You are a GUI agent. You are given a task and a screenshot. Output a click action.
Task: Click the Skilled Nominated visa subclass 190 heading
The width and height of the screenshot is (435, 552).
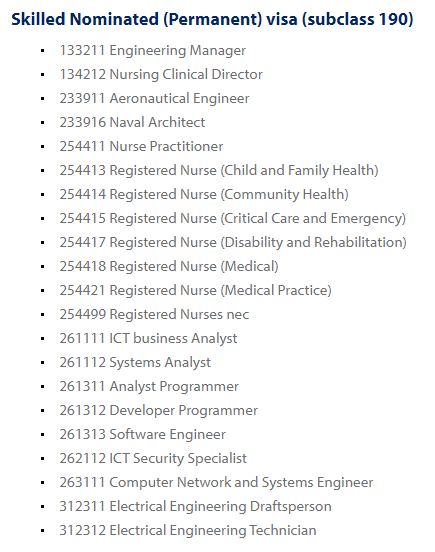click(x=212, y=19)
